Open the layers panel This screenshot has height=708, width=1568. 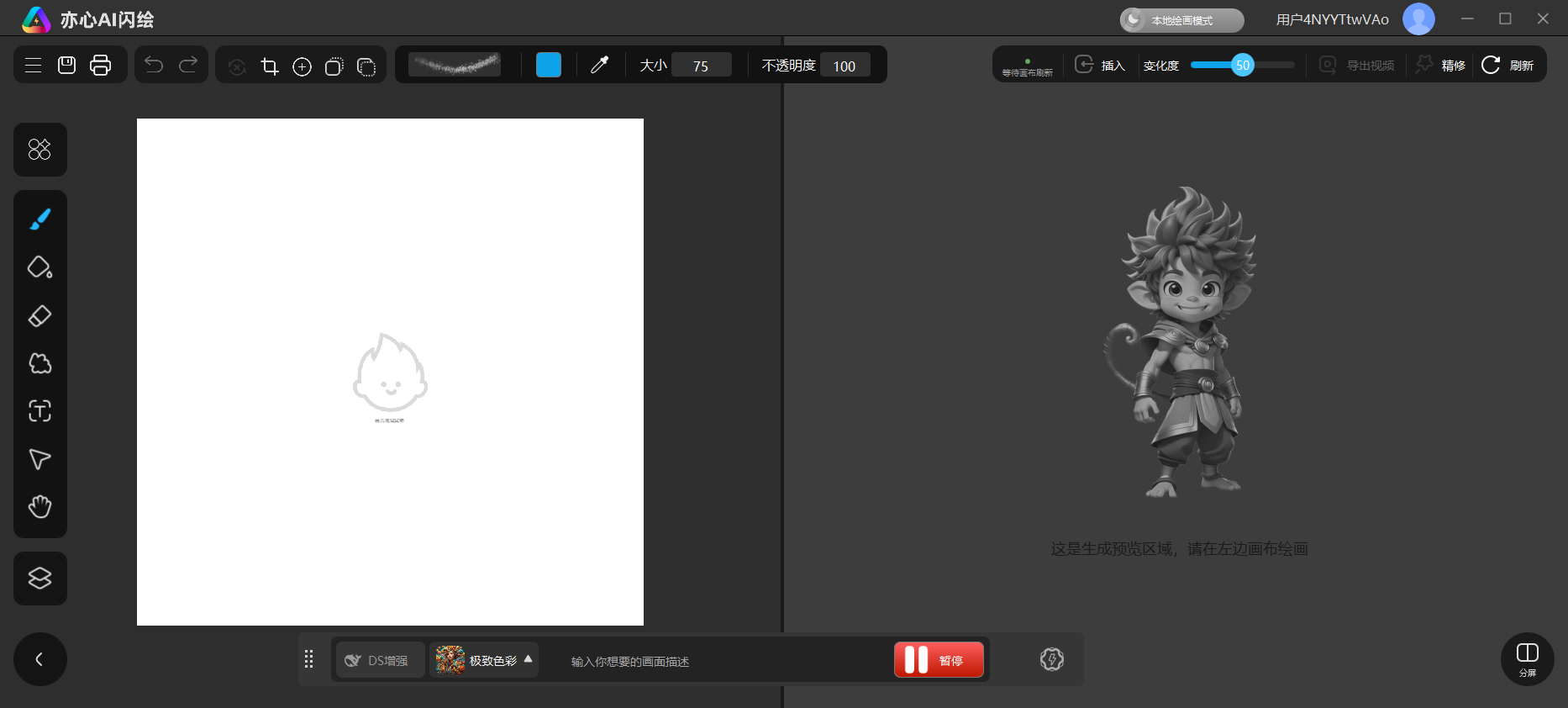coord(39,579)
